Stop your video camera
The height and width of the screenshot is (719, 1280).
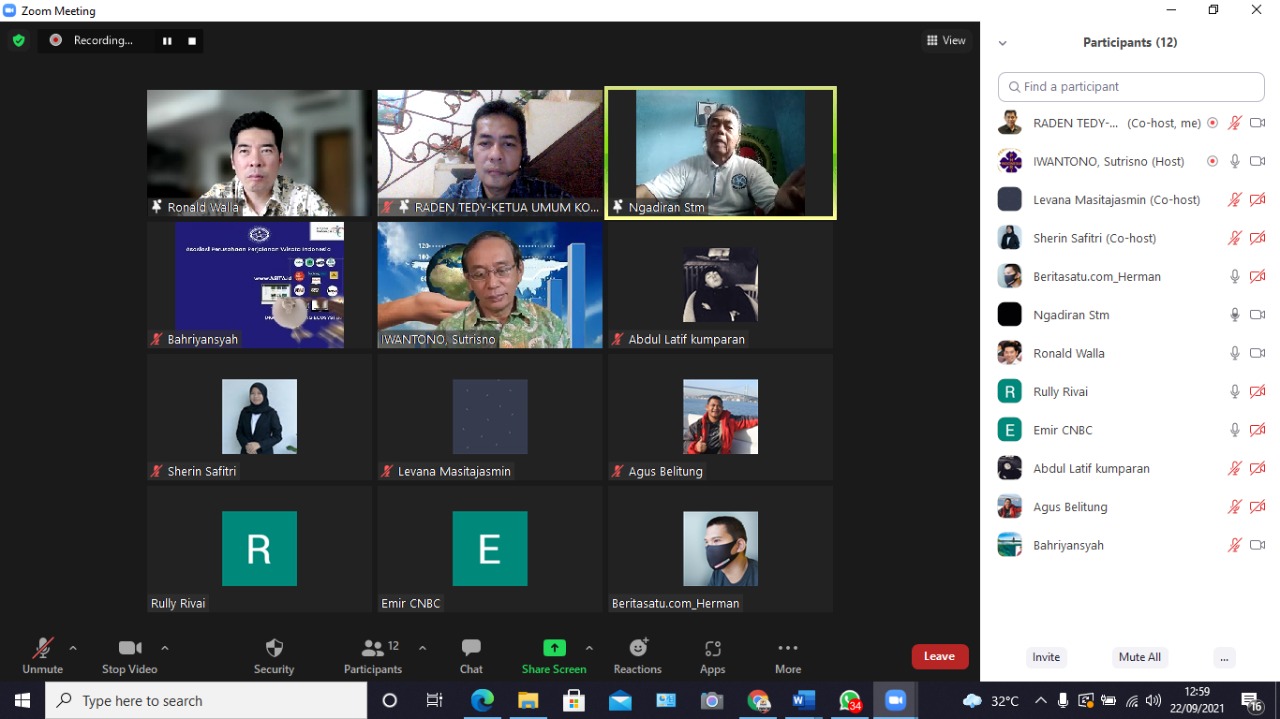pos(129,655)
